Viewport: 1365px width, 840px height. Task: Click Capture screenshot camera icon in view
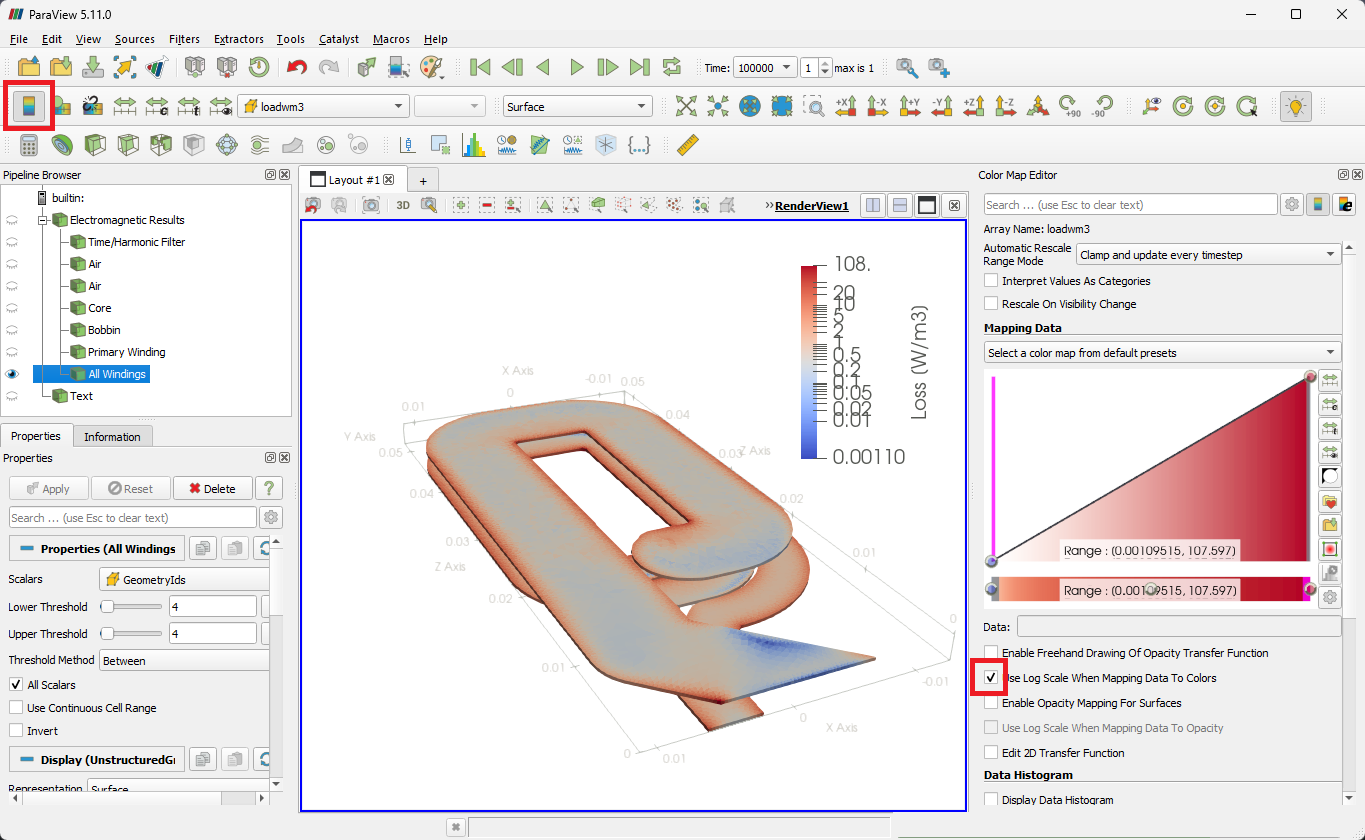coord(371,205)
